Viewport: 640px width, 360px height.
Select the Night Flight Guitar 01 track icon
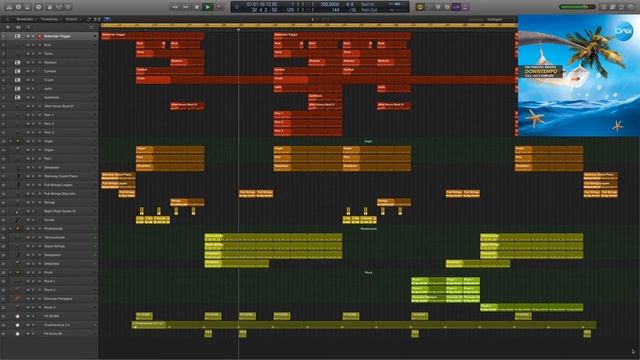18,211
